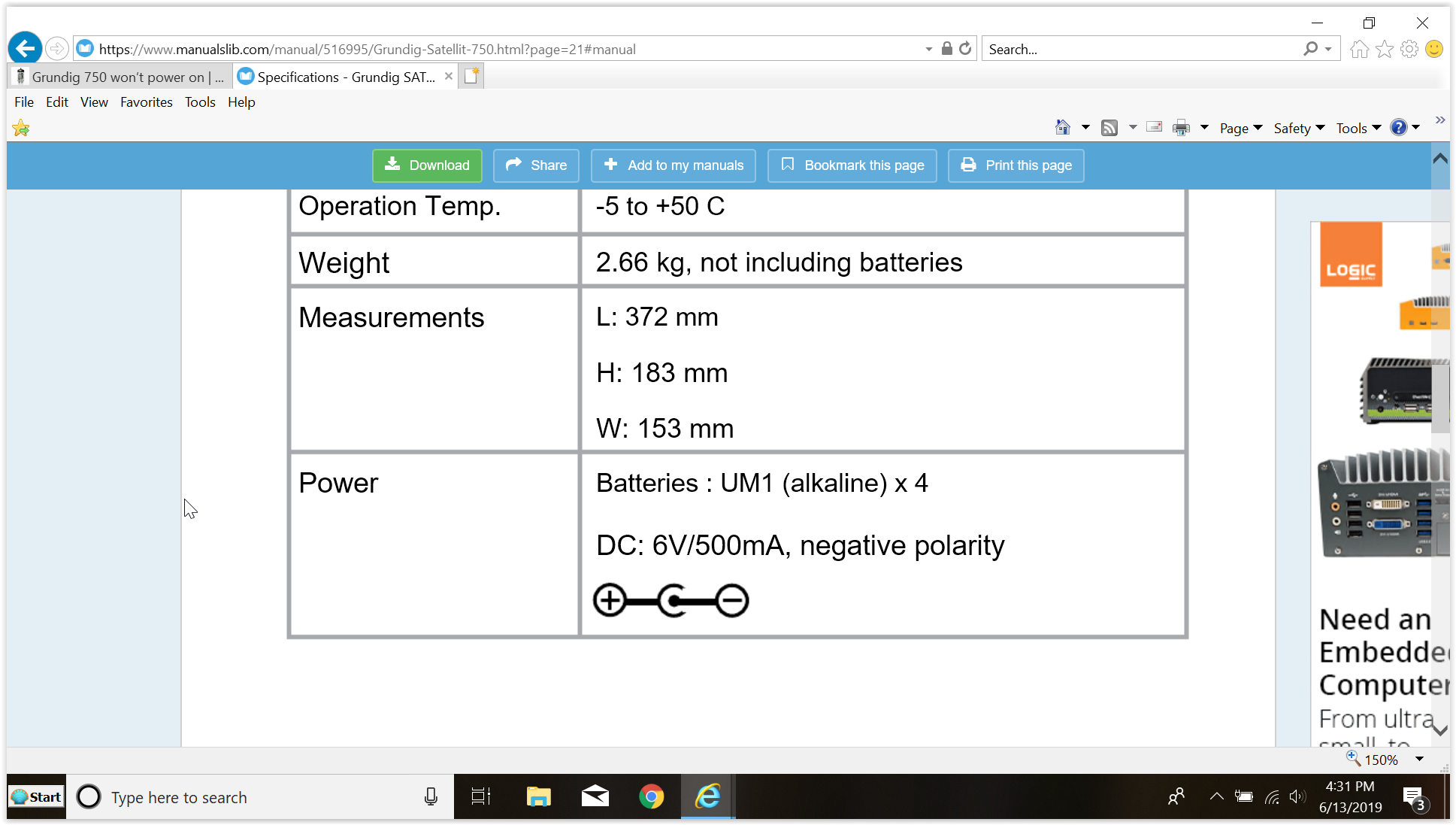Open Chrome from the taskbar

coord(651,796)
